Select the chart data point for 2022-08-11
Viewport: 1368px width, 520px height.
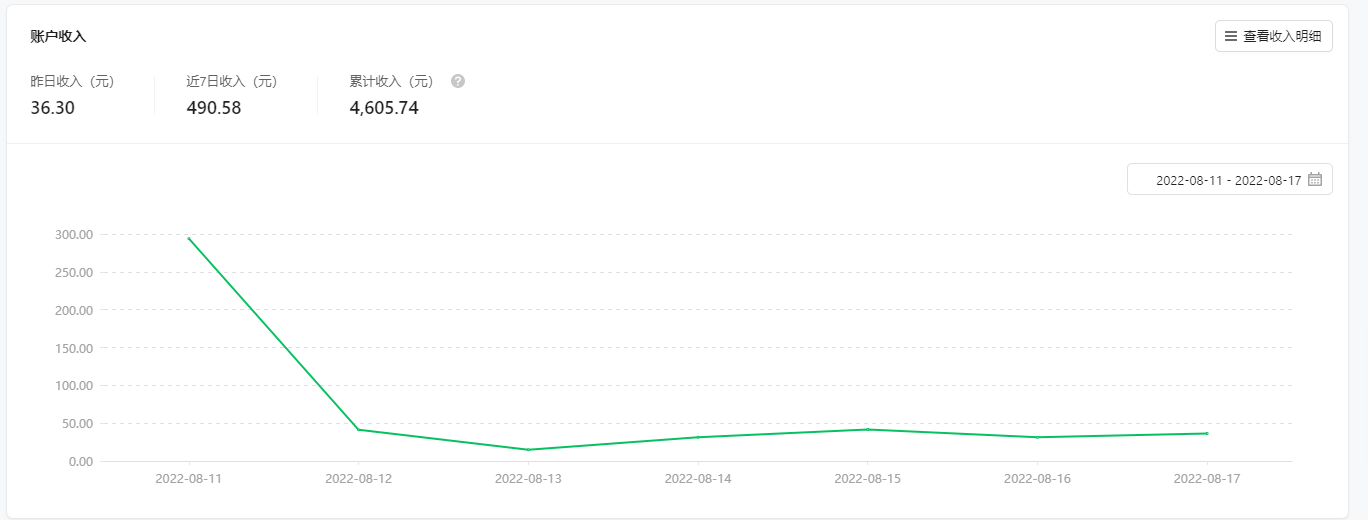click(189, 238)
